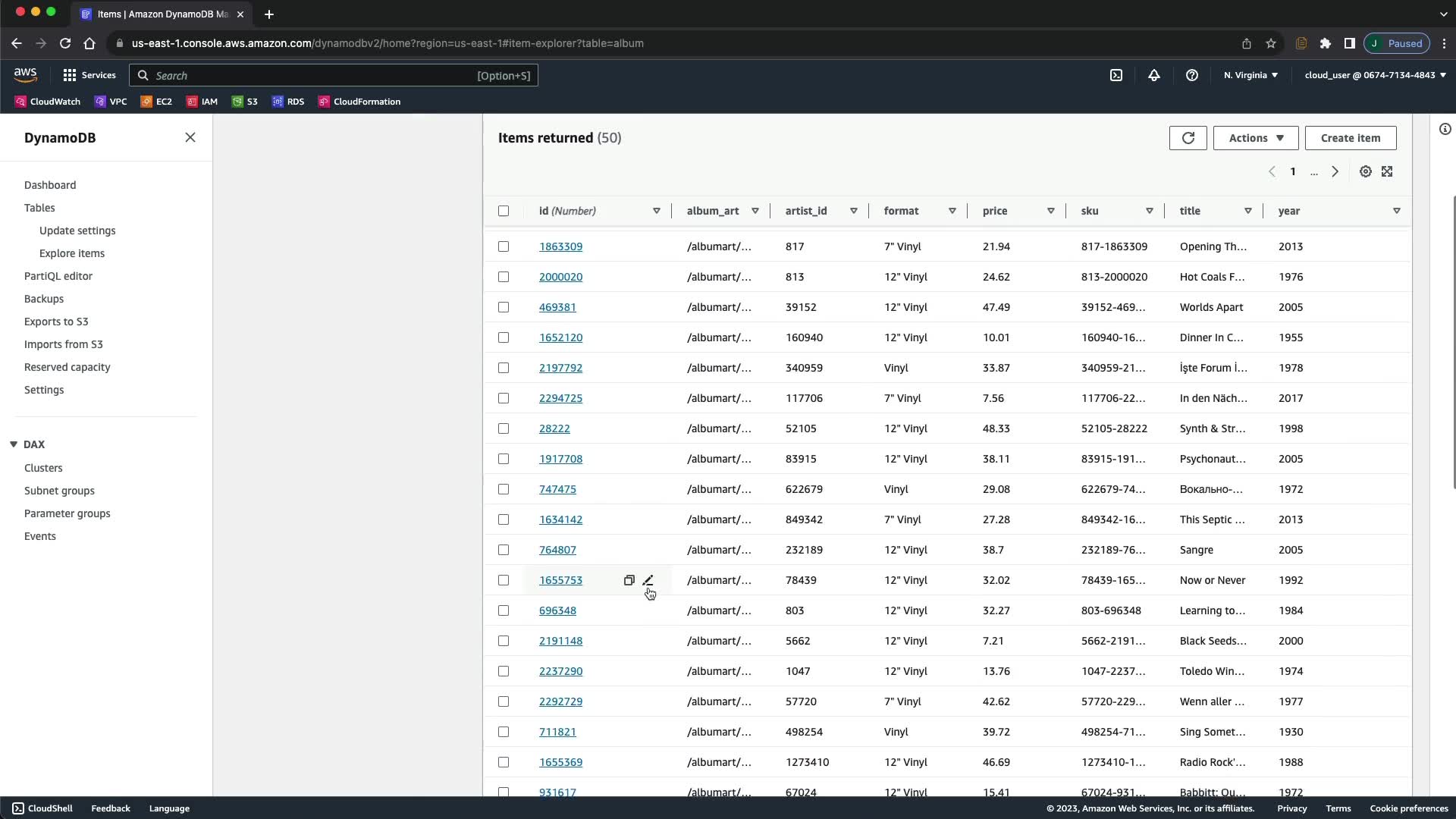
Task: Open item link 2000020
Action: (x=560, y=277)
